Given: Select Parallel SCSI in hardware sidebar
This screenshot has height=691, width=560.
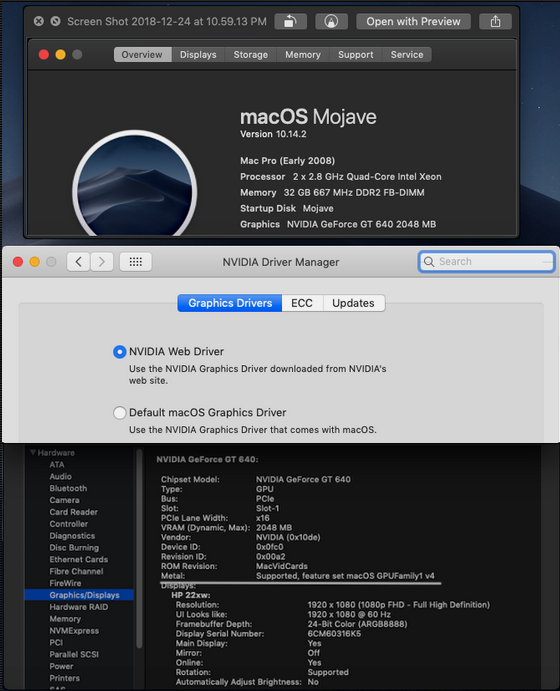Looking at the screenshot, I should tap(74, 654).
